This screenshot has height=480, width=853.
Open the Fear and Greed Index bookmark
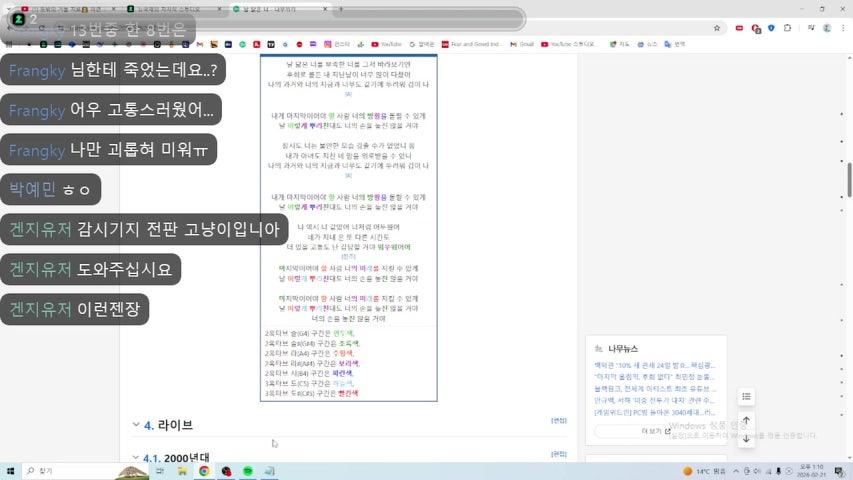(x=471, y=44)
